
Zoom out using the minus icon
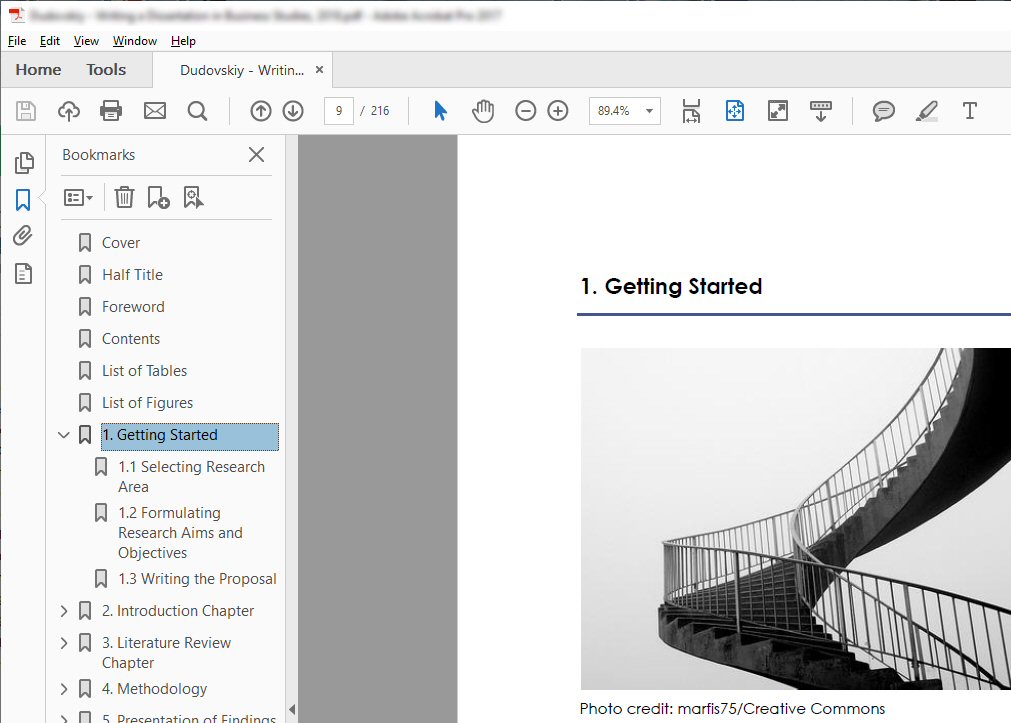525,111
